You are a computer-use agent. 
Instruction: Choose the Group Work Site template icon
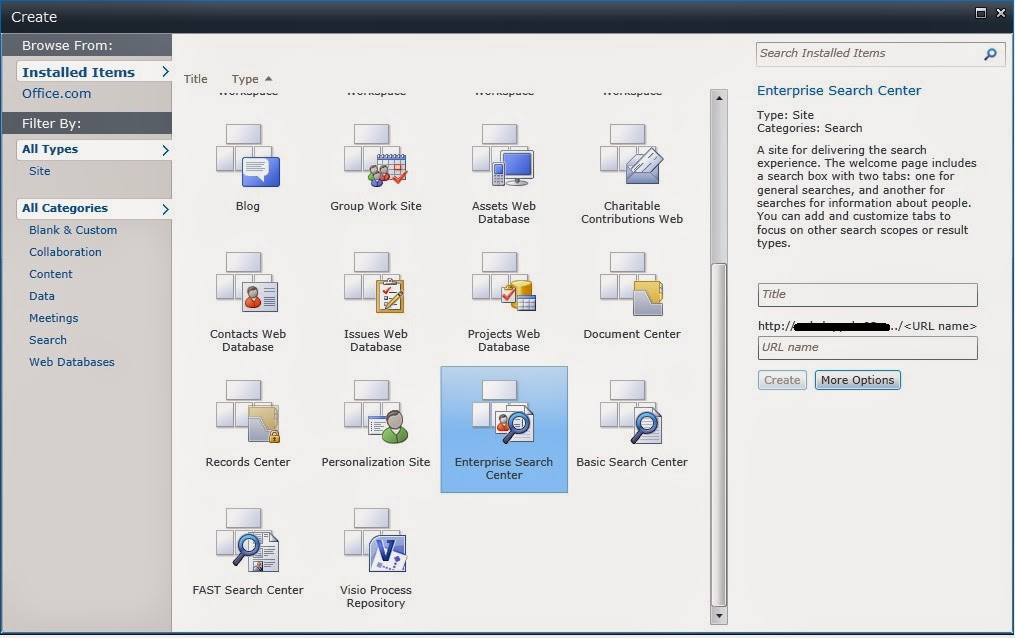375,155
